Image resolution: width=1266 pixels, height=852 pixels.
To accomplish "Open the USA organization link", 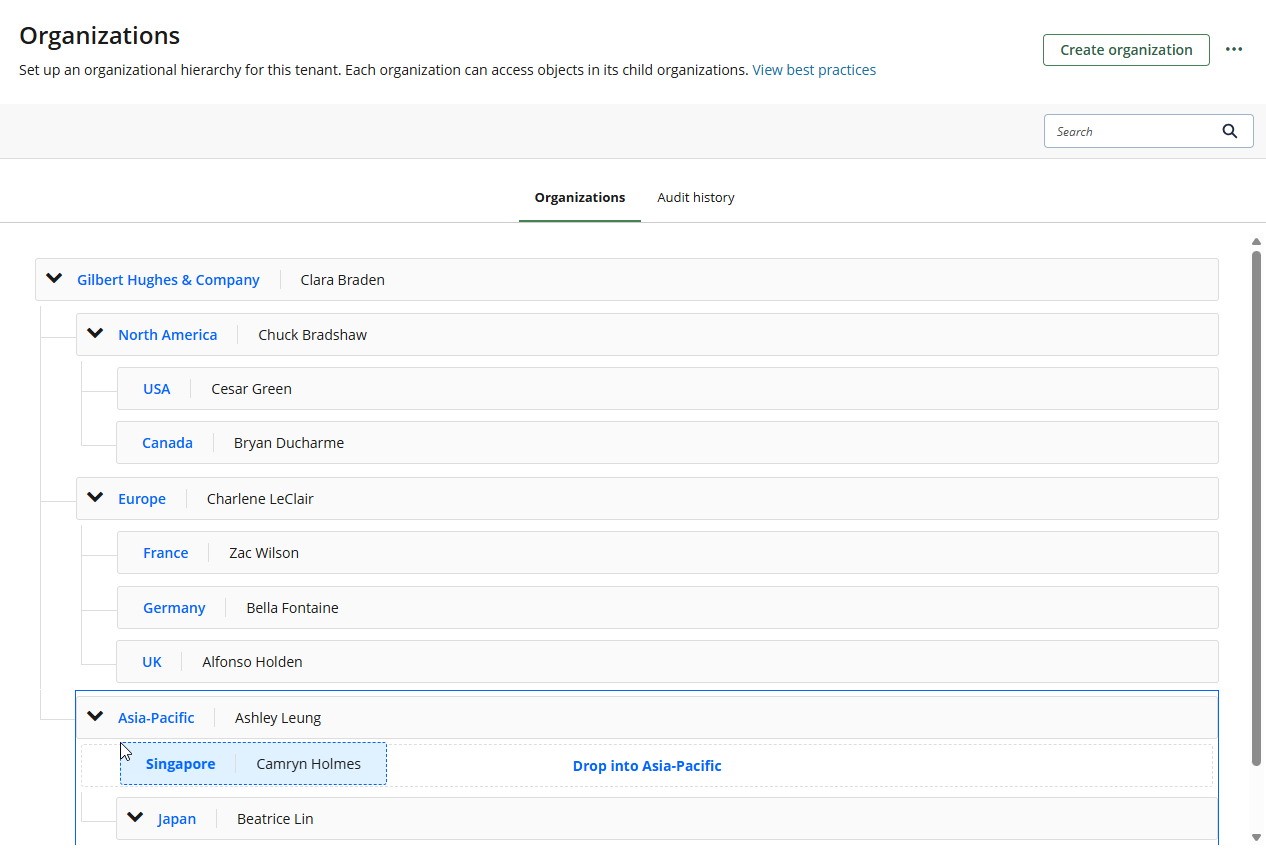I will [156, 389].
